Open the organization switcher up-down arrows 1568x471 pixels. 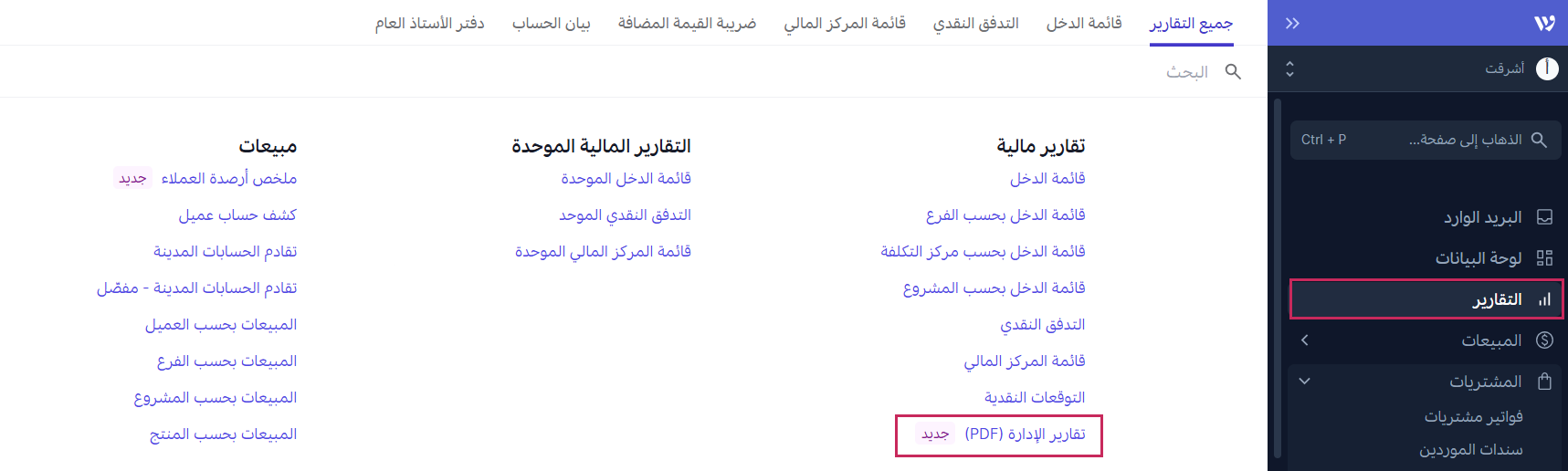(1289, 68)
